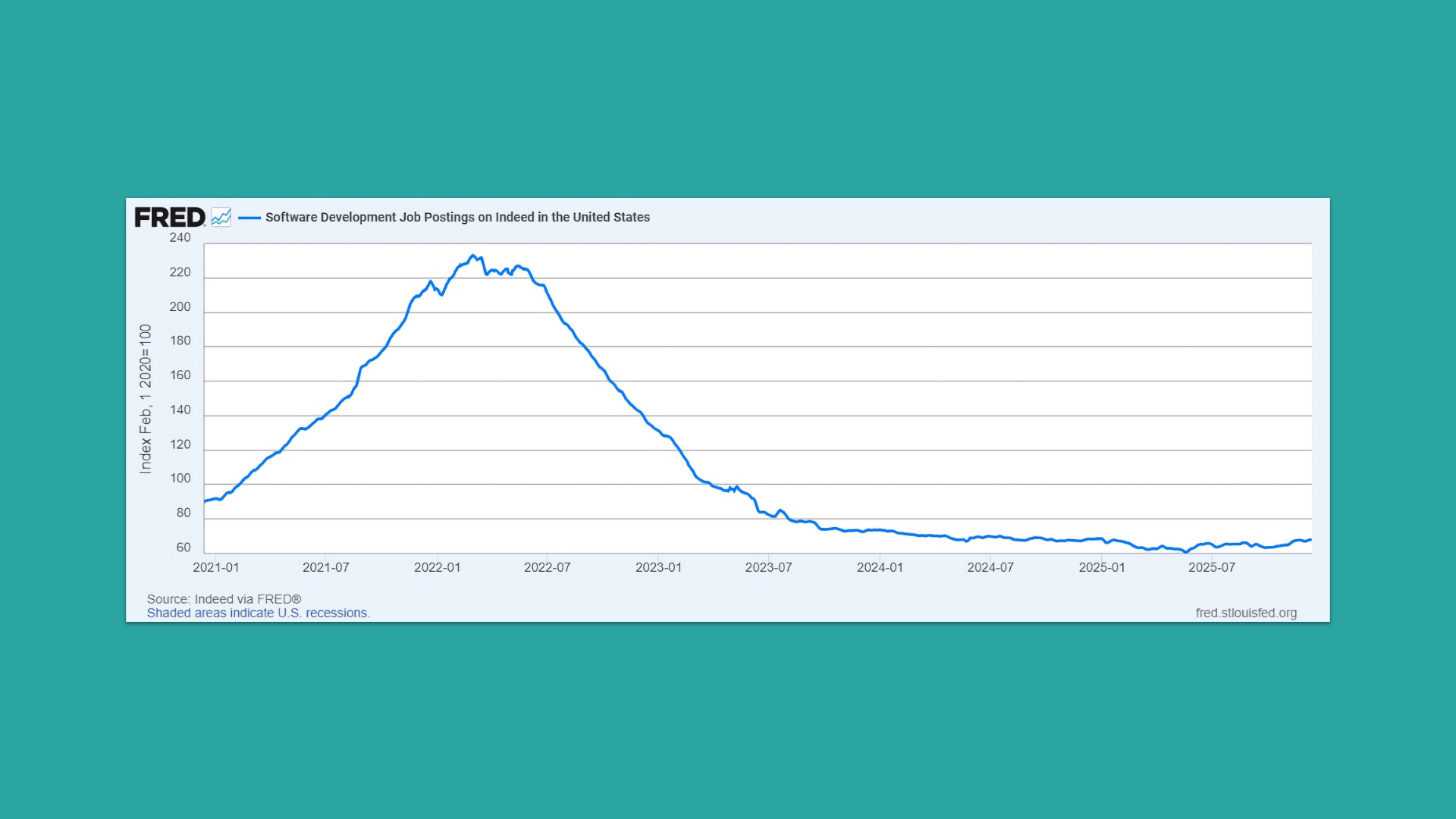Select the Software Development Job Postings legend title
This screenshot has height=819, width=1456.
click(457, 218)
